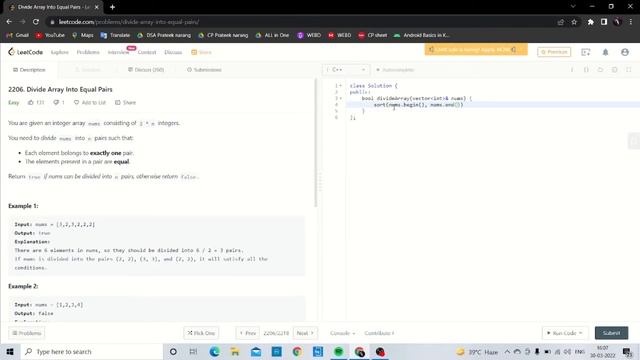Switch to the Discuss (350) tab
The image size is (640, 360).
click(x=146, y=70)
